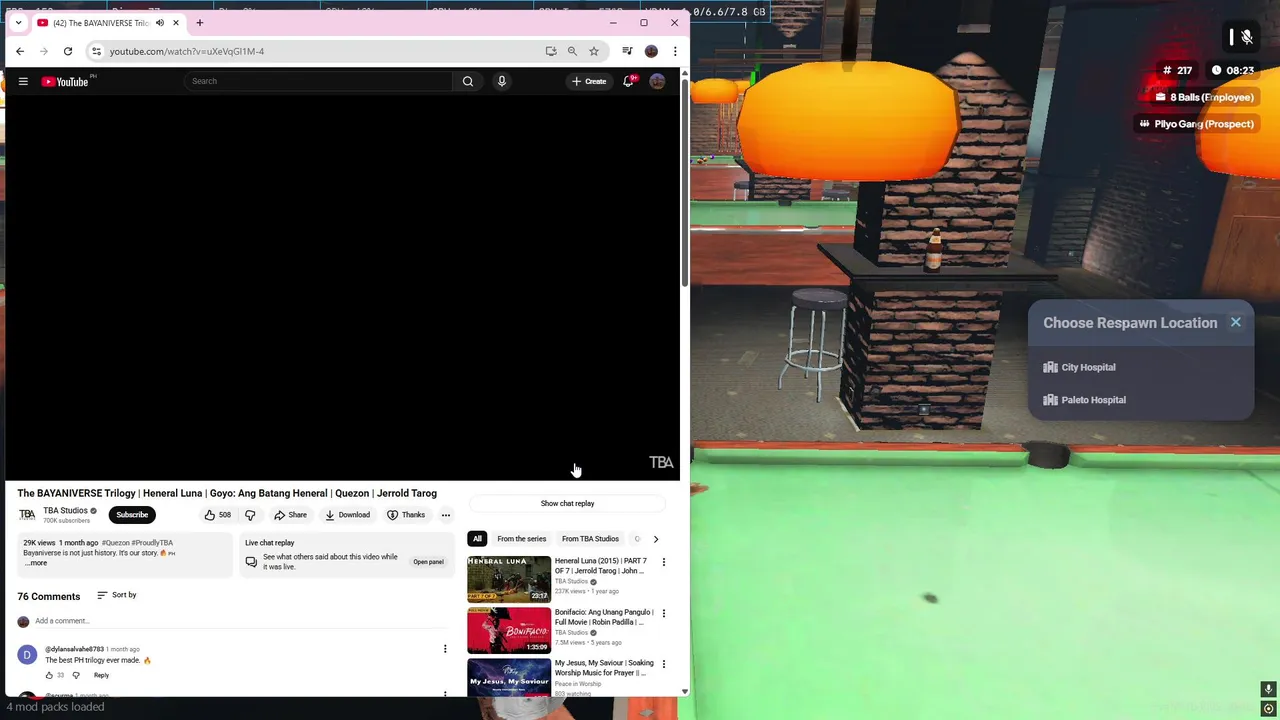Open options for My Jesus, My Saviour video
Viewport: 1280px width, 720px height.
click(663, 664)
